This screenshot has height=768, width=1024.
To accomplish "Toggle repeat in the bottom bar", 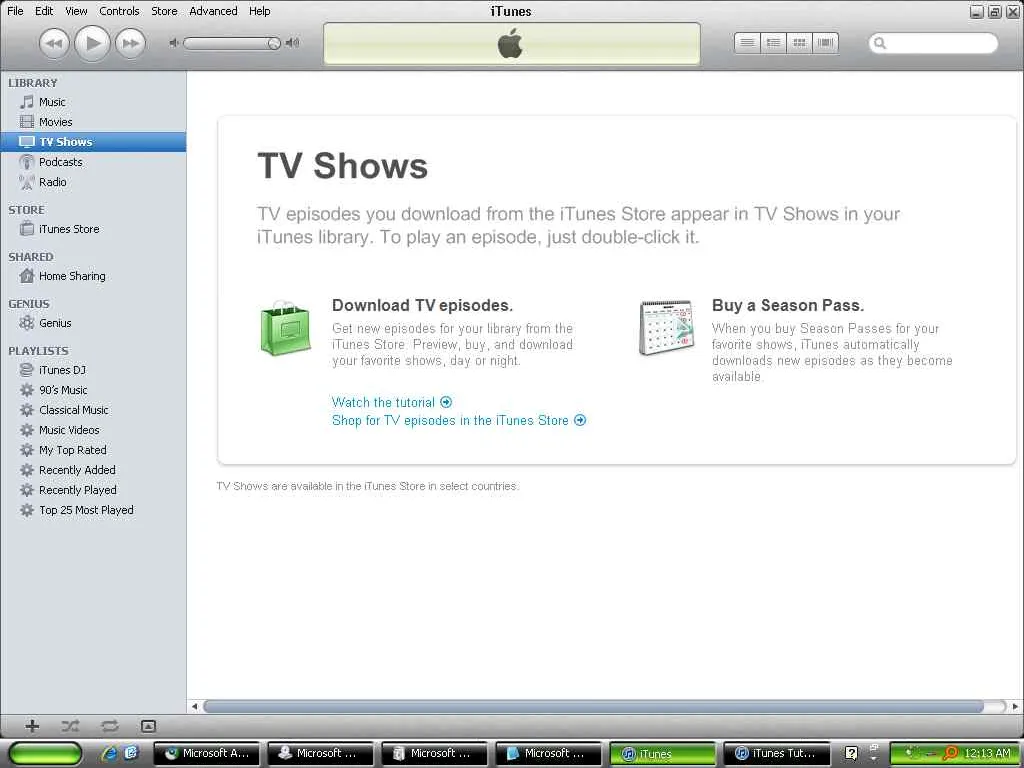I will click(x=110, y=726).
